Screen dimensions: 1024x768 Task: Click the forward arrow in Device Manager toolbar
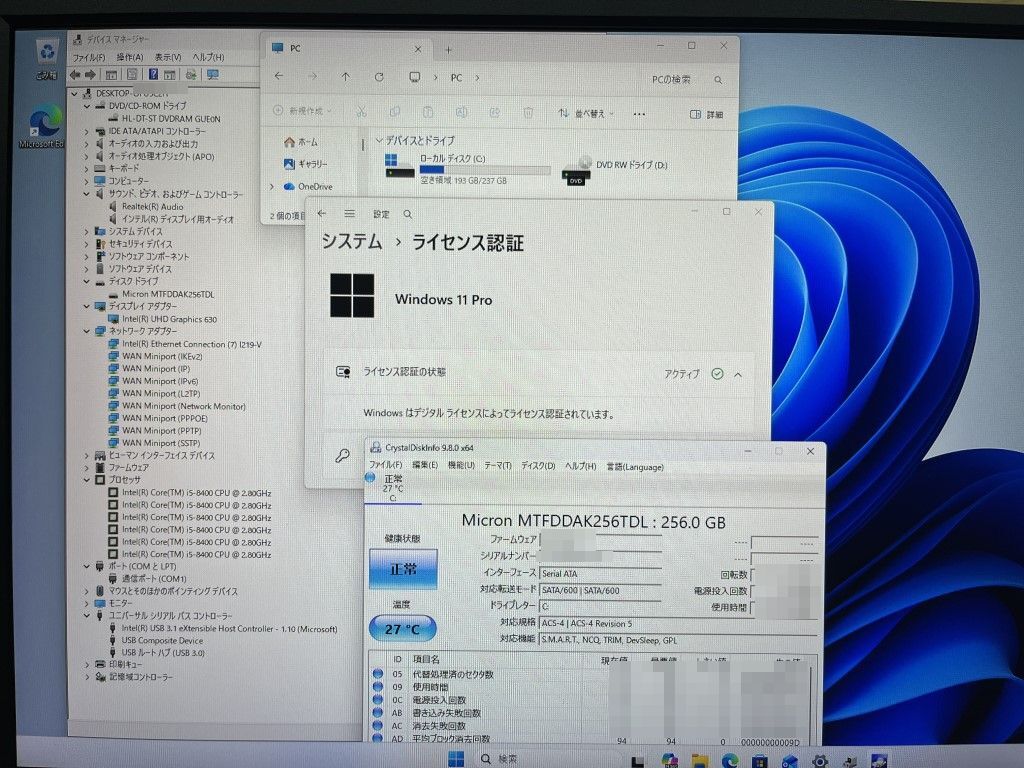(90, 74)
